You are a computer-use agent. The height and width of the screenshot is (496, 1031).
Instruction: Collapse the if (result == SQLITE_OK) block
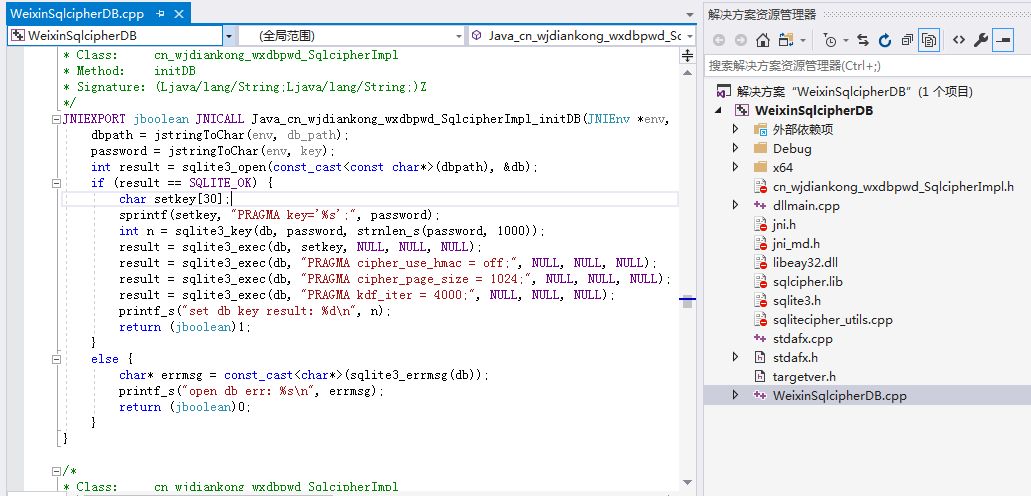pos(56,184)
